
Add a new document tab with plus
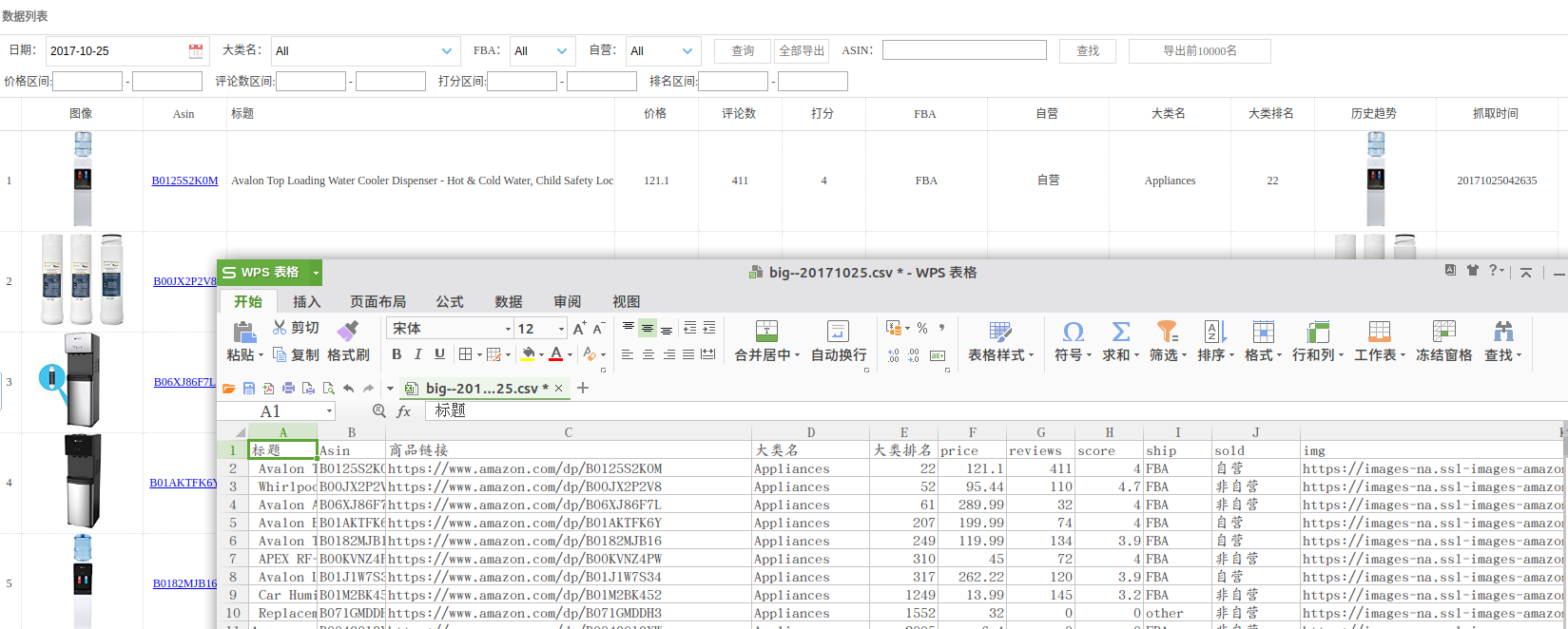click(x=583, y=388)
